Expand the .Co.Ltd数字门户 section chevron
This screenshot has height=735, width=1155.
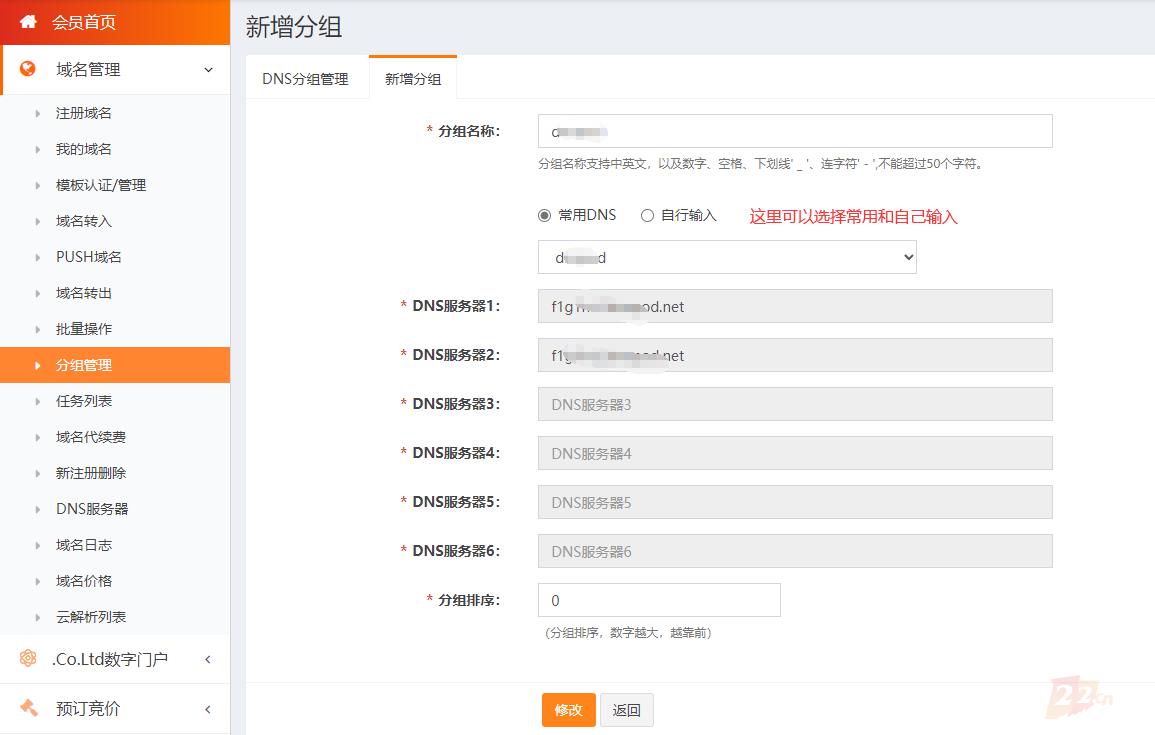pyautogui.click(x=207, y=659)
